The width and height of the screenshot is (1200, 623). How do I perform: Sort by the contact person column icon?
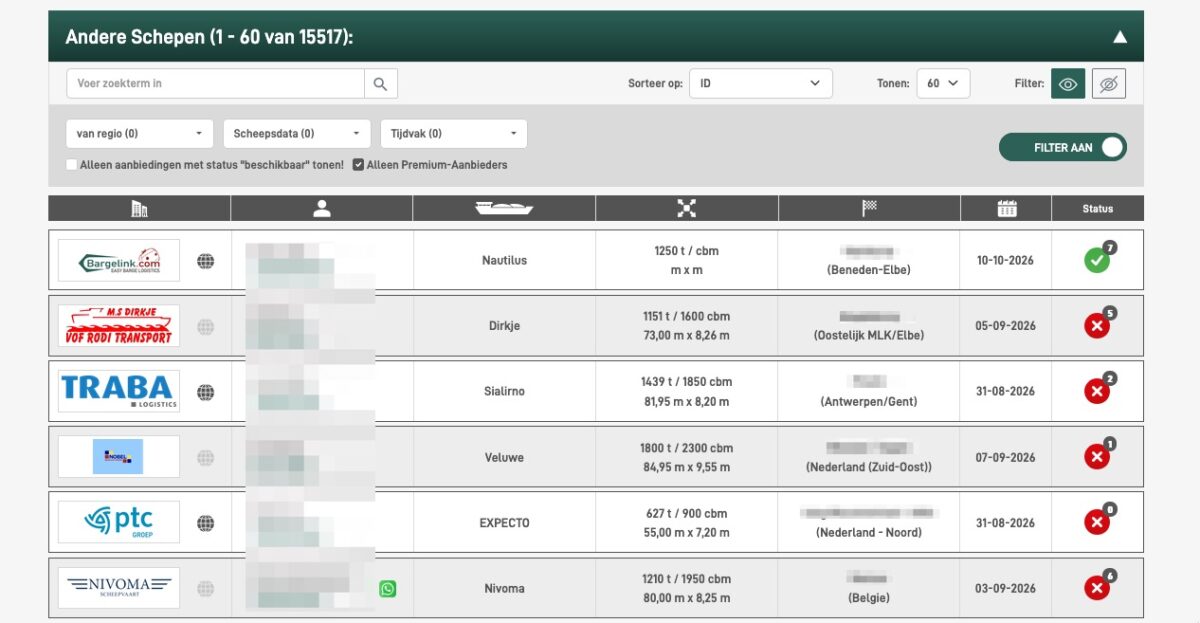321,208
